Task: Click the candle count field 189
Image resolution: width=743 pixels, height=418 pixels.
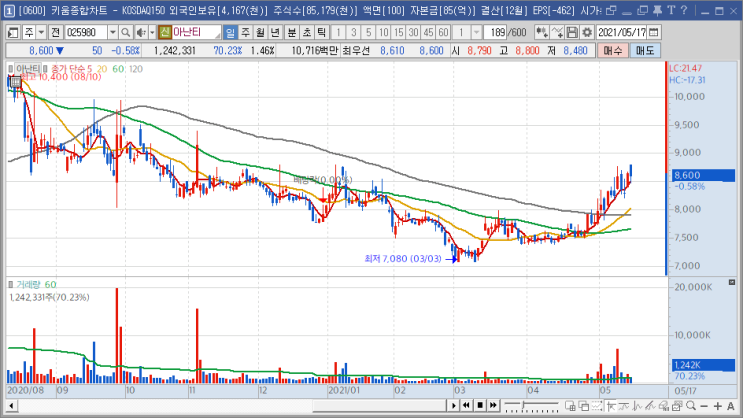Action: (x=497, y=32)
